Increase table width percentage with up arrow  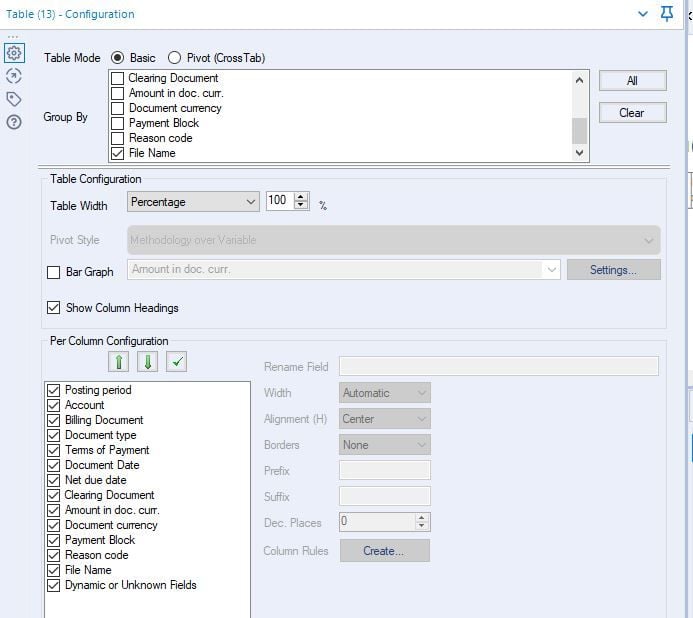301,197
